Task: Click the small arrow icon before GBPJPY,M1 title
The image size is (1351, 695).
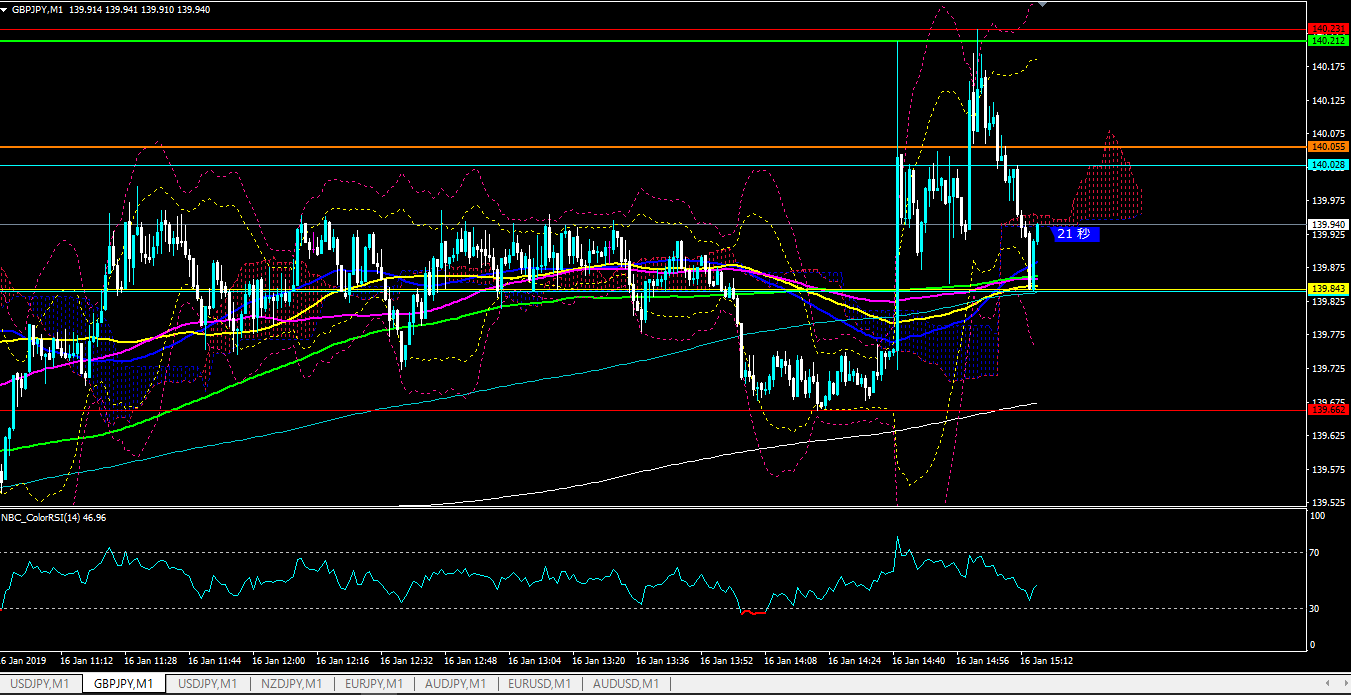Action: click(x=5, y=9)
